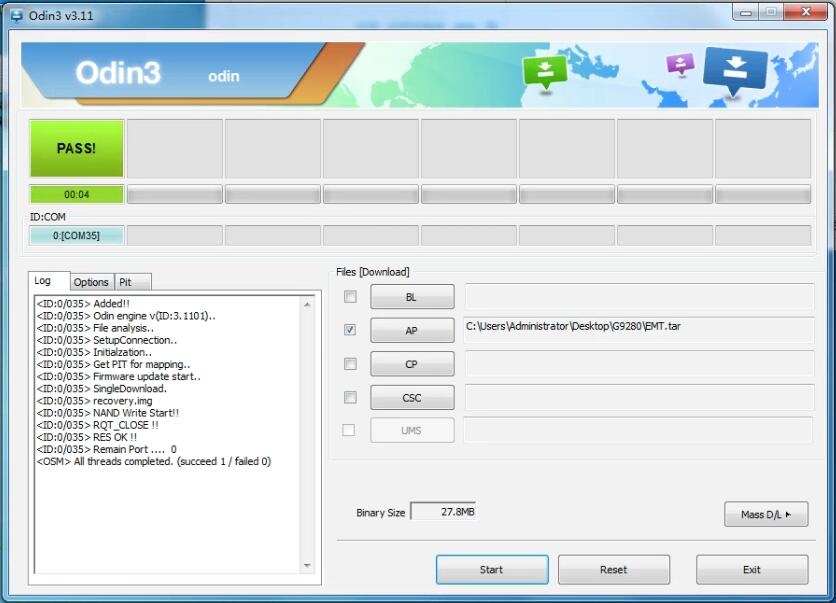
Task: Open the Mass D/L dropdown button
Action: (766, 514)
